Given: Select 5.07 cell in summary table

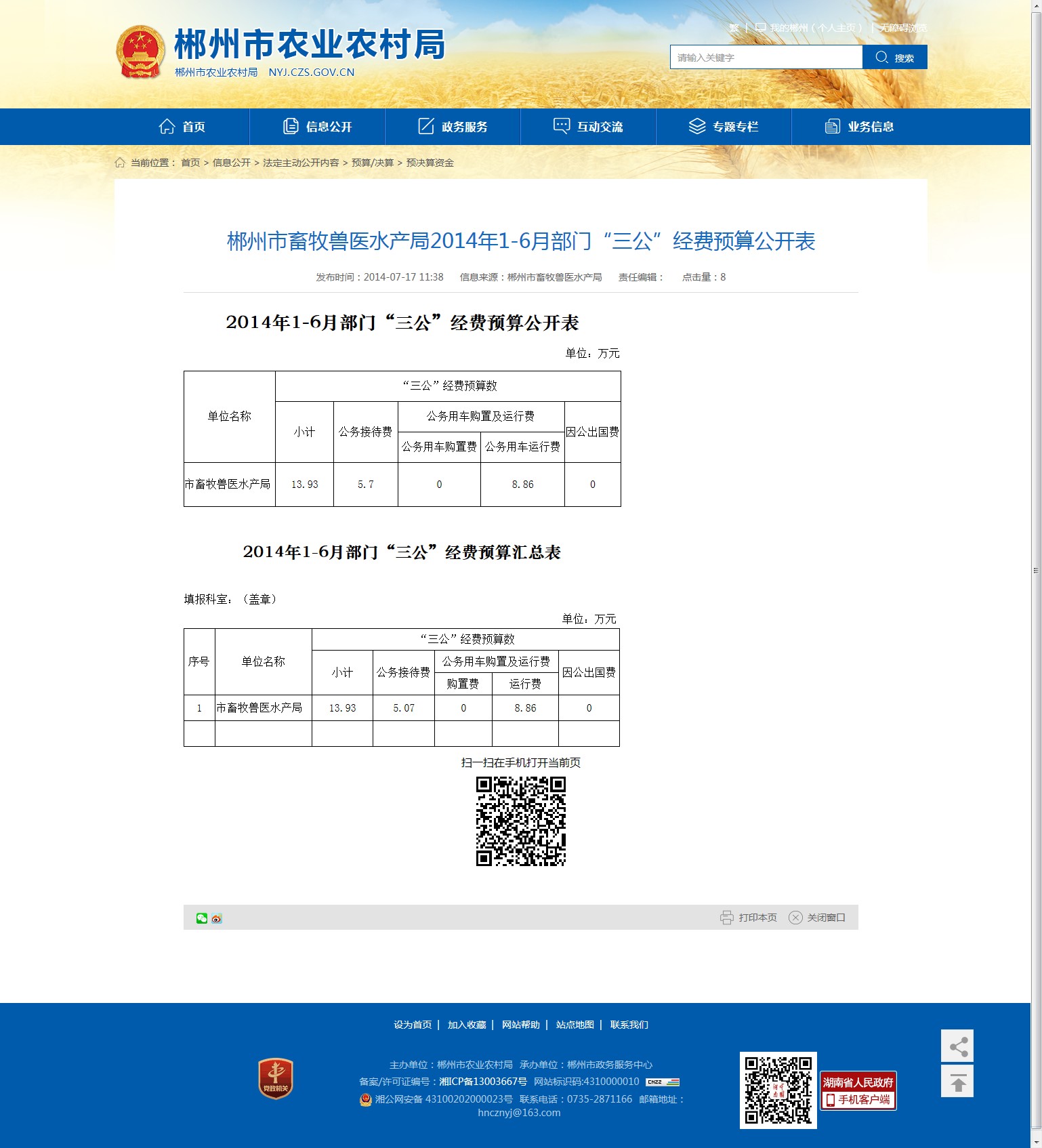Looking at the screenshot, I should (404, 708).
